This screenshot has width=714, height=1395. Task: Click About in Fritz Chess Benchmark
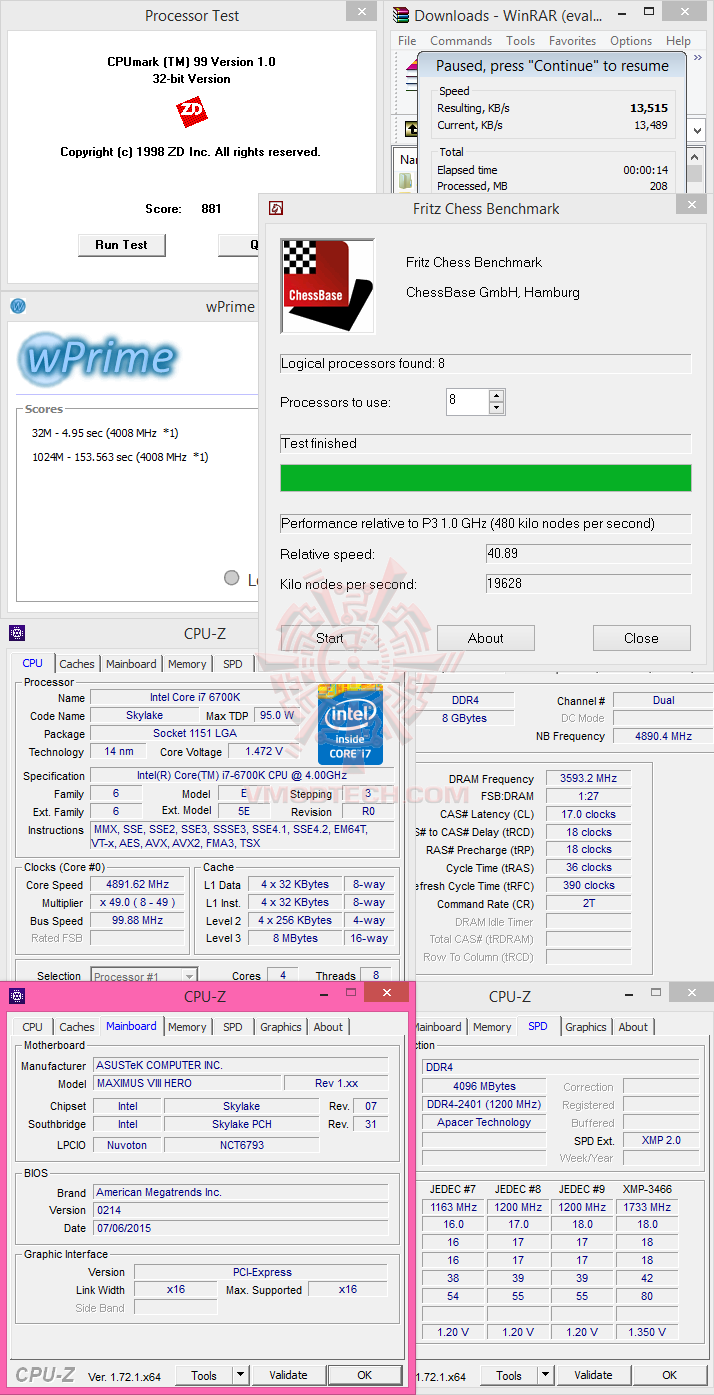486,638
